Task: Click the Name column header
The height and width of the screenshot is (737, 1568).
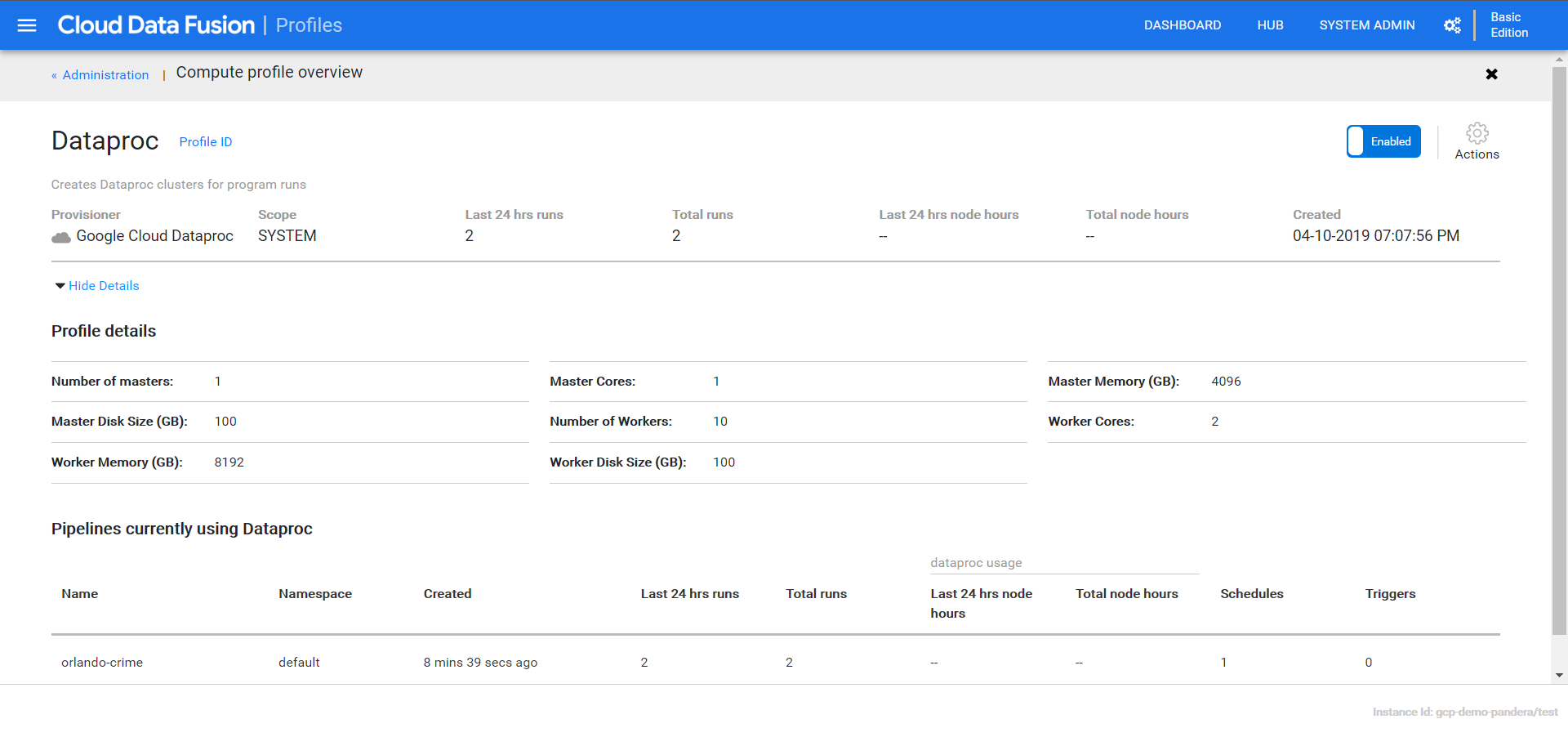Action: [79, 594]
